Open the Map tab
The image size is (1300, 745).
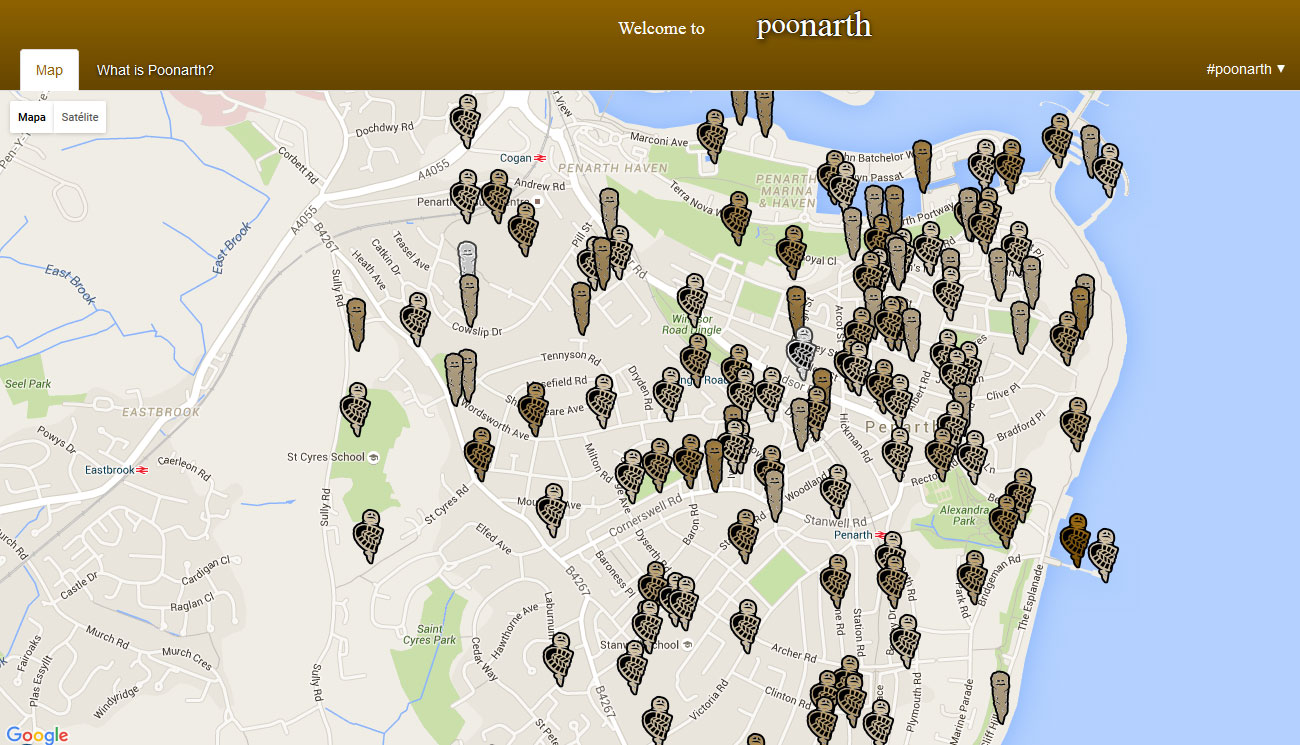click(49, 70)
